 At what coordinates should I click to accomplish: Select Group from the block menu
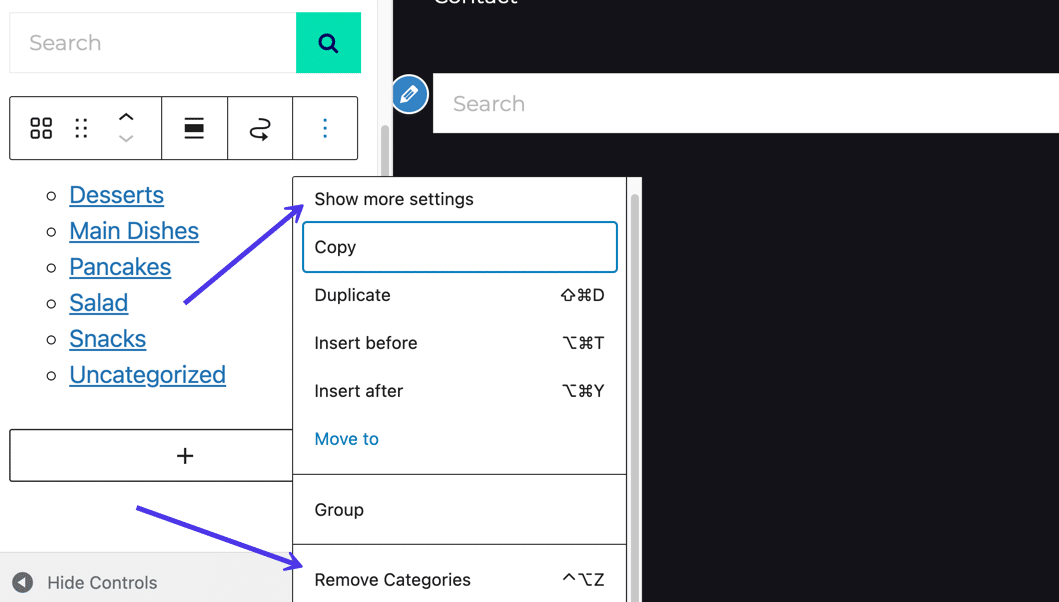[x=339, y=510]
